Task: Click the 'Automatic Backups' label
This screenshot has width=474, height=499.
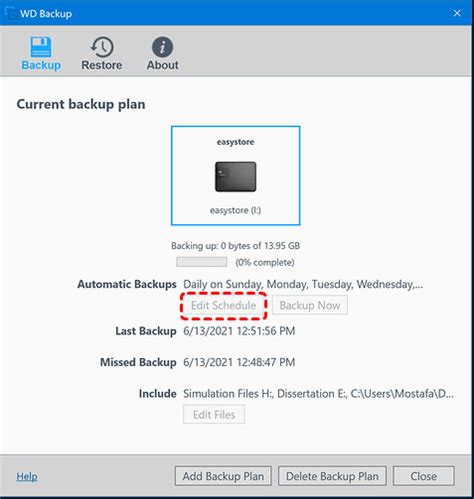Action: pos(127,284)
